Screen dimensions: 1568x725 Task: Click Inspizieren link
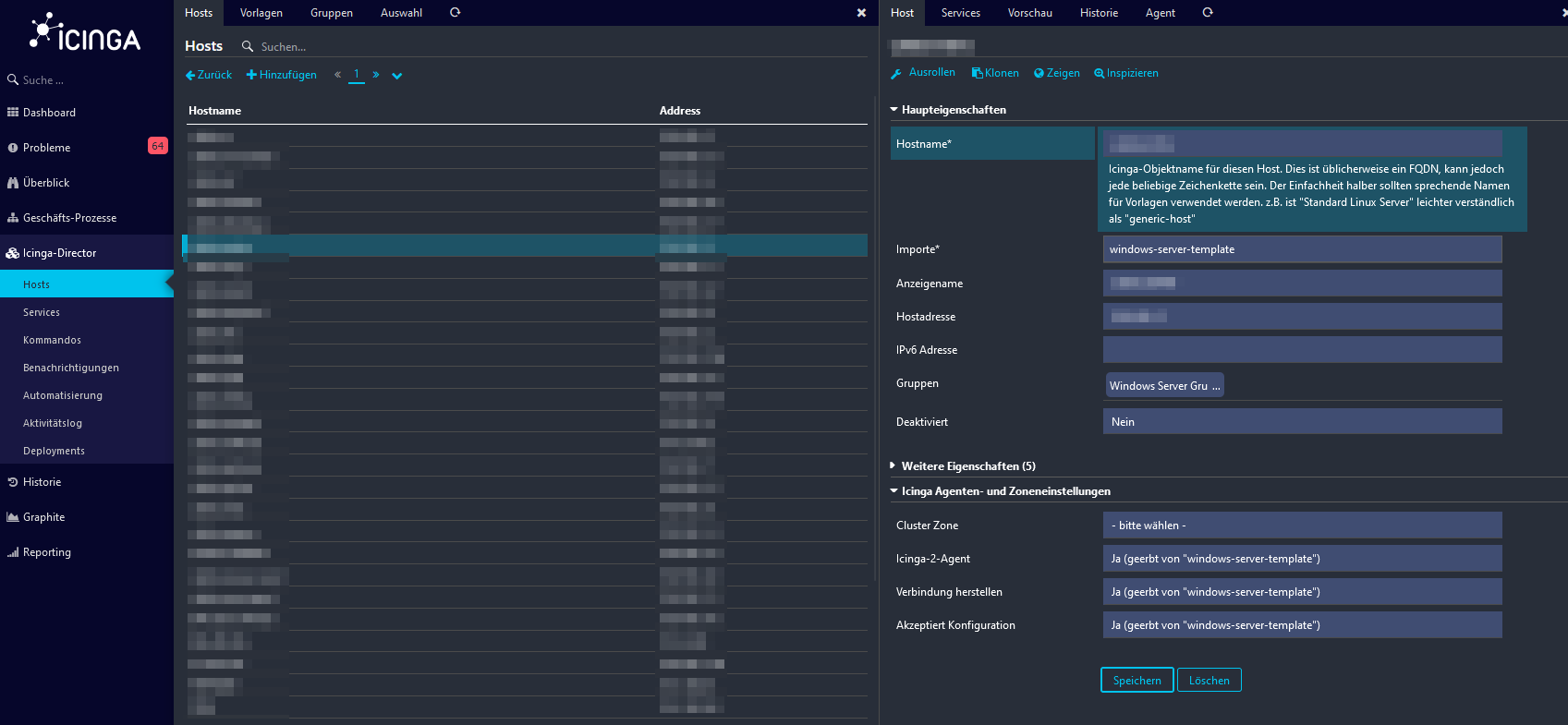tap(1126, 73)
